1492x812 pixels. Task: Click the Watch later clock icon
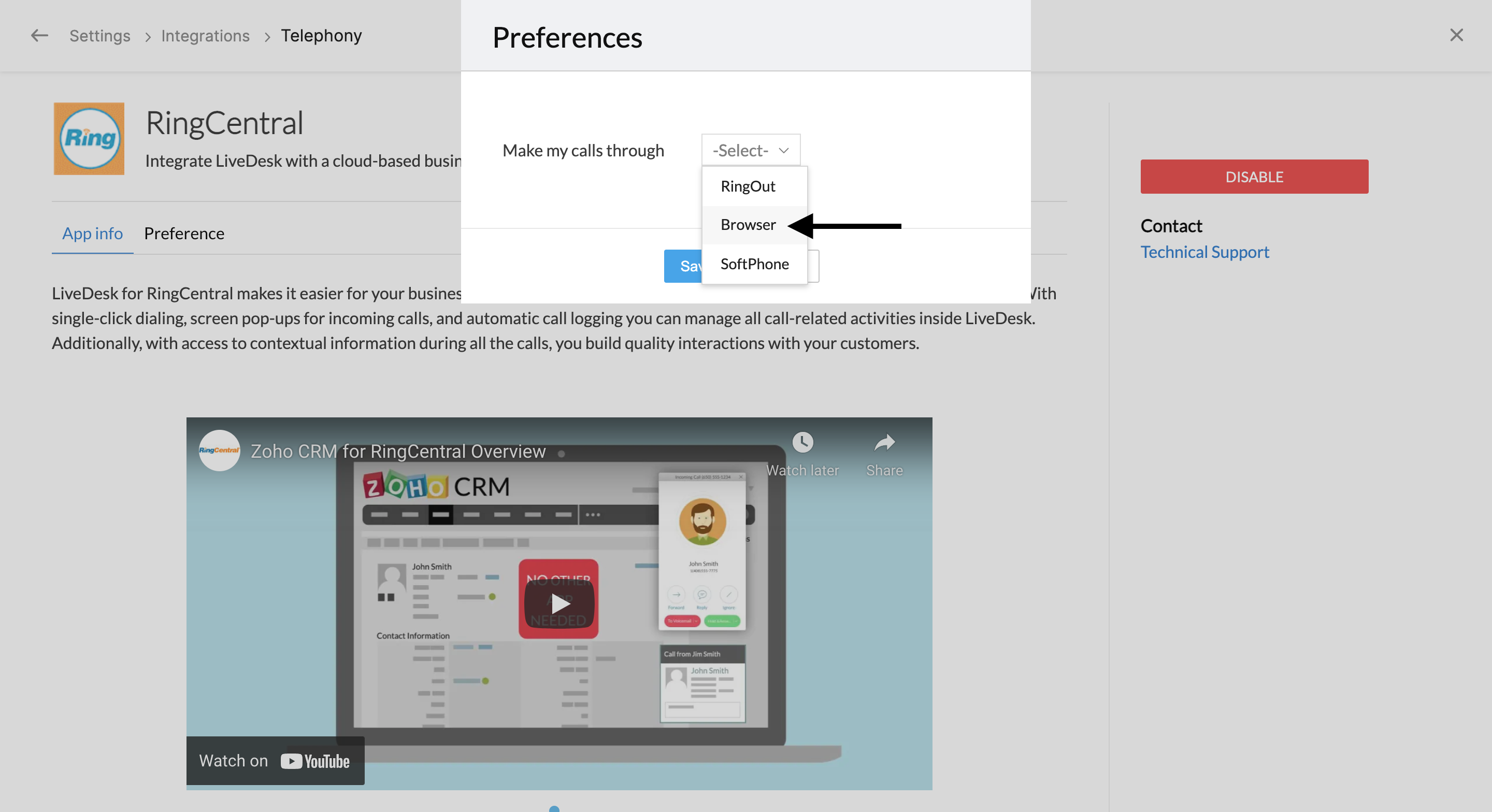pos(802,442)
